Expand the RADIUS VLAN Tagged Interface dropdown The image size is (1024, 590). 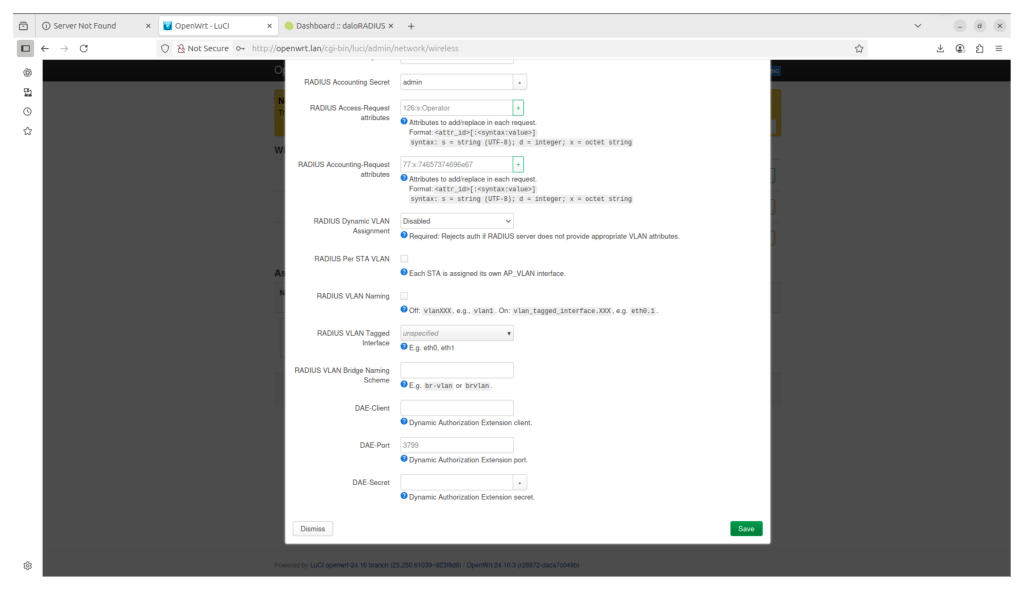click(x=457, y=333)
